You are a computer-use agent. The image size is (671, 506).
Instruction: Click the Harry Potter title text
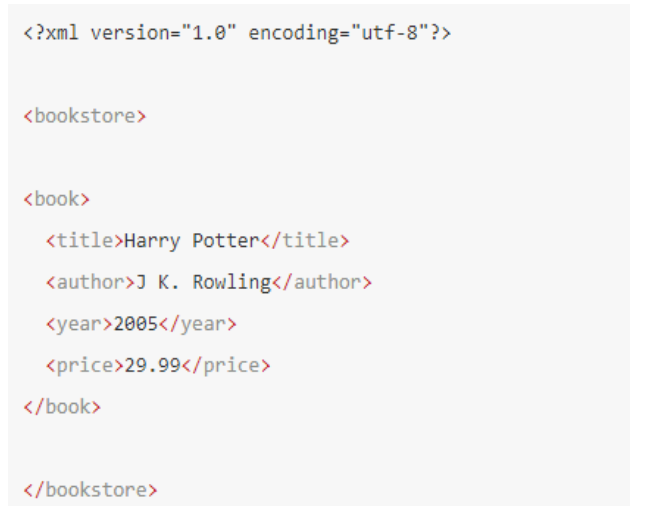tap(192, 241)
